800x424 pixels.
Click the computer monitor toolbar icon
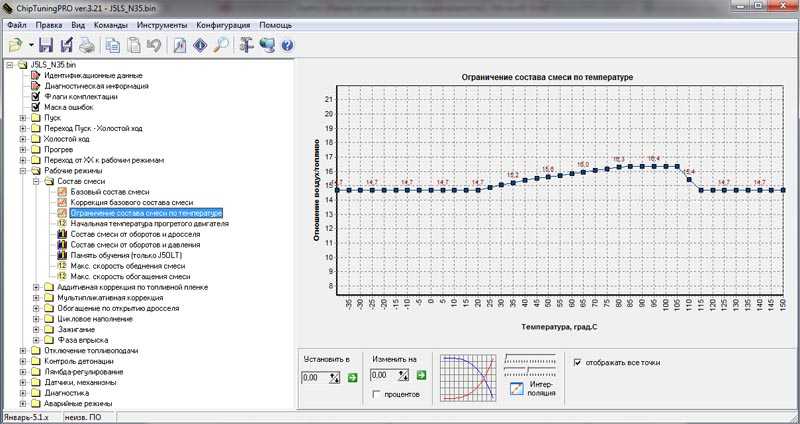[267, 45]
